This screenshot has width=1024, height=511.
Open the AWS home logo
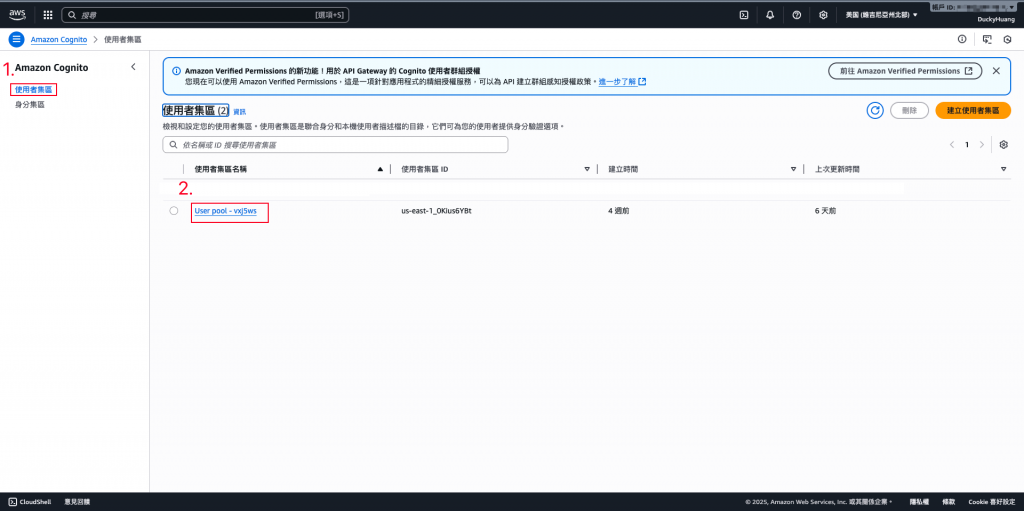point(17,14)
